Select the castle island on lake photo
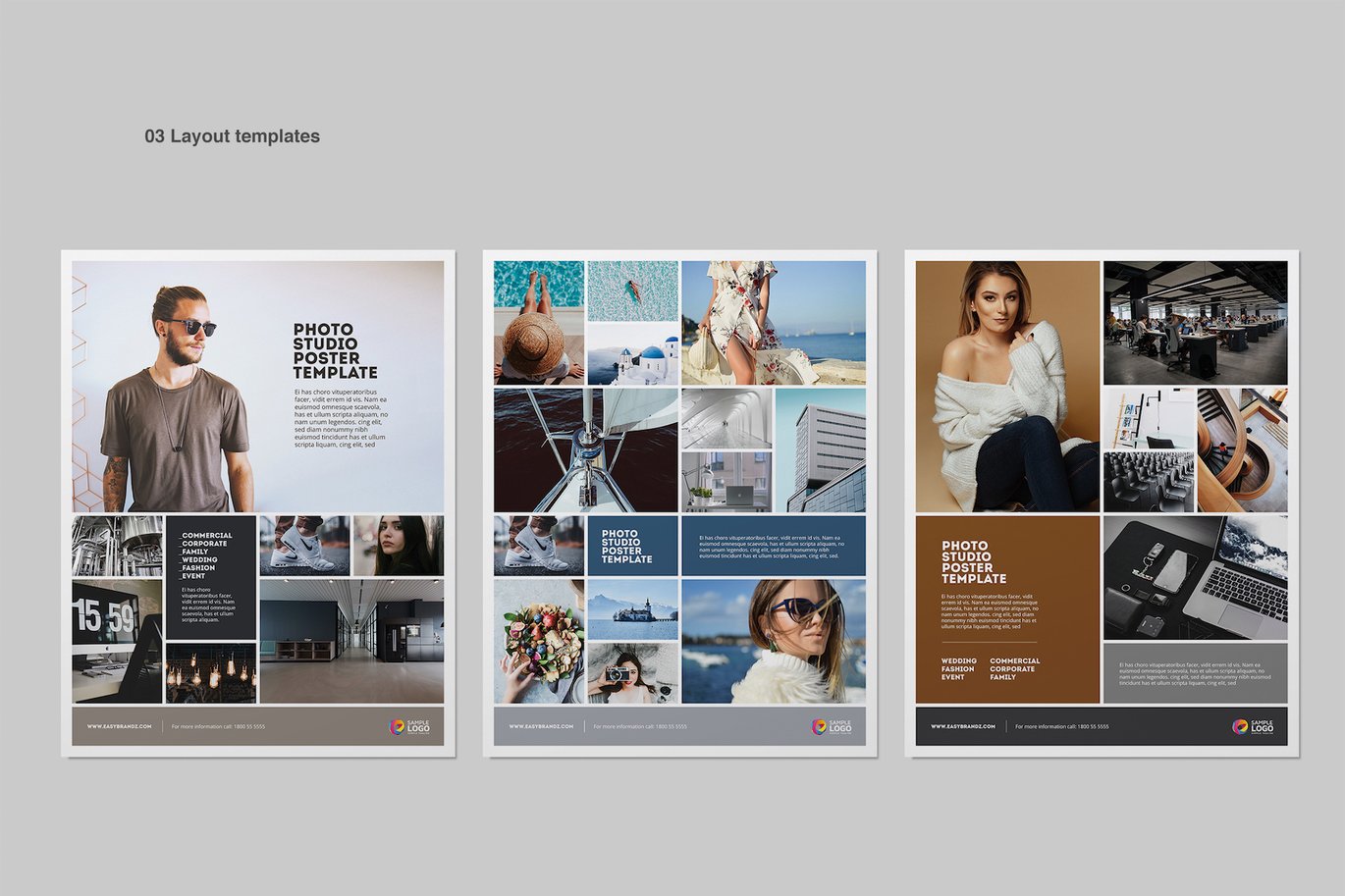 [x=633, y=609]
